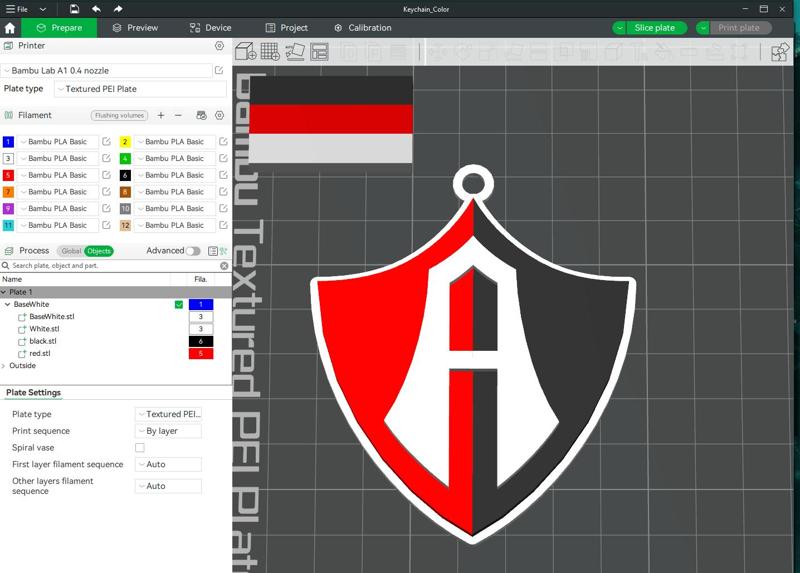The image size is (800, 573).
Task: Switch to the Calibration tab
Action: point(363,28)
